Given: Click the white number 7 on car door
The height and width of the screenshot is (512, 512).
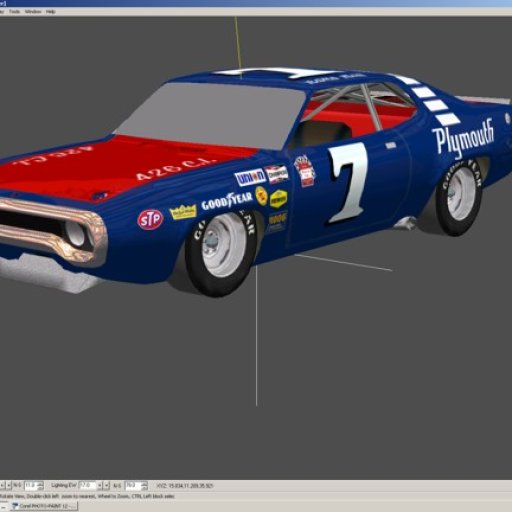Looking at the screenshot, I should click(x=348, y=183).
